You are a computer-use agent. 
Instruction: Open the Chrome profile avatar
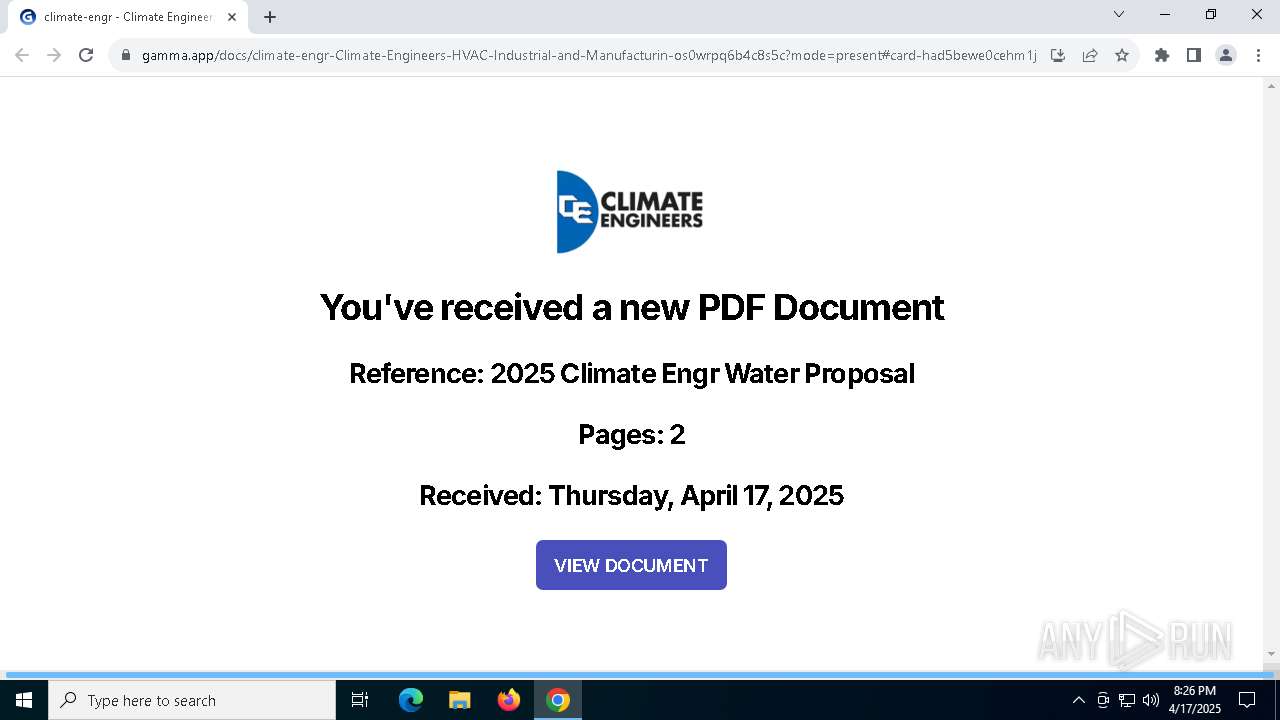(x=1225, y=55)
